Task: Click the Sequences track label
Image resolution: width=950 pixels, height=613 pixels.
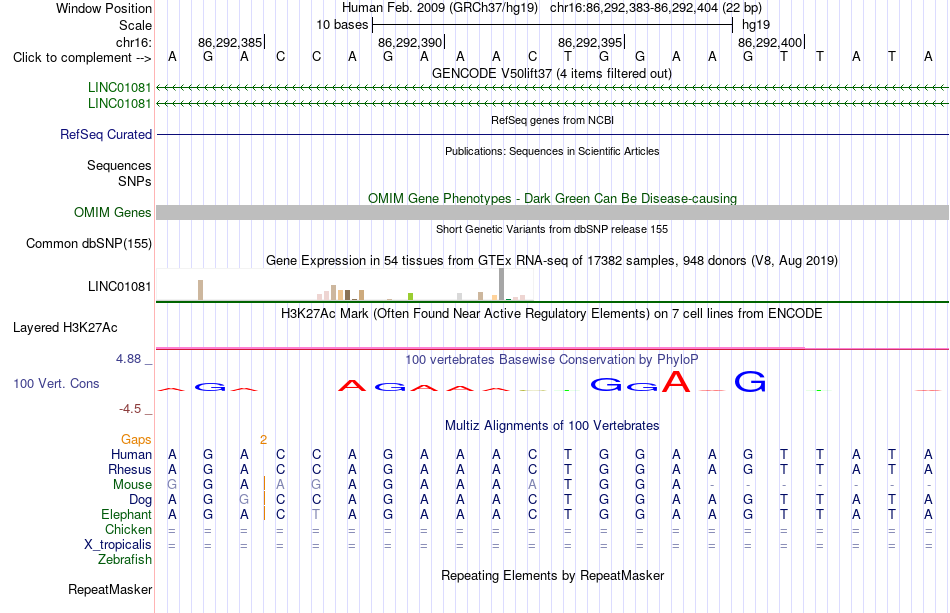Action: point(119,165)
